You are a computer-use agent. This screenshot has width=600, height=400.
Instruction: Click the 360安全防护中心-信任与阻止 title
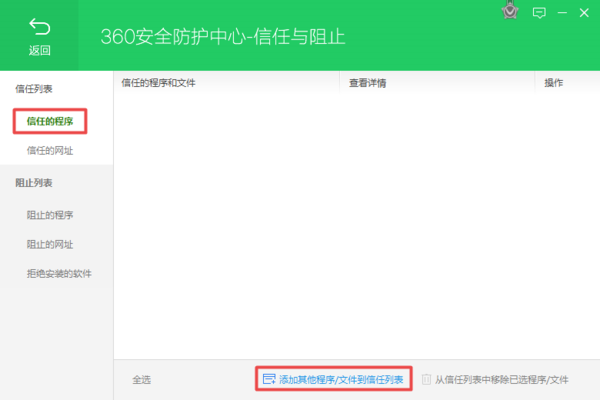(223, 37)
